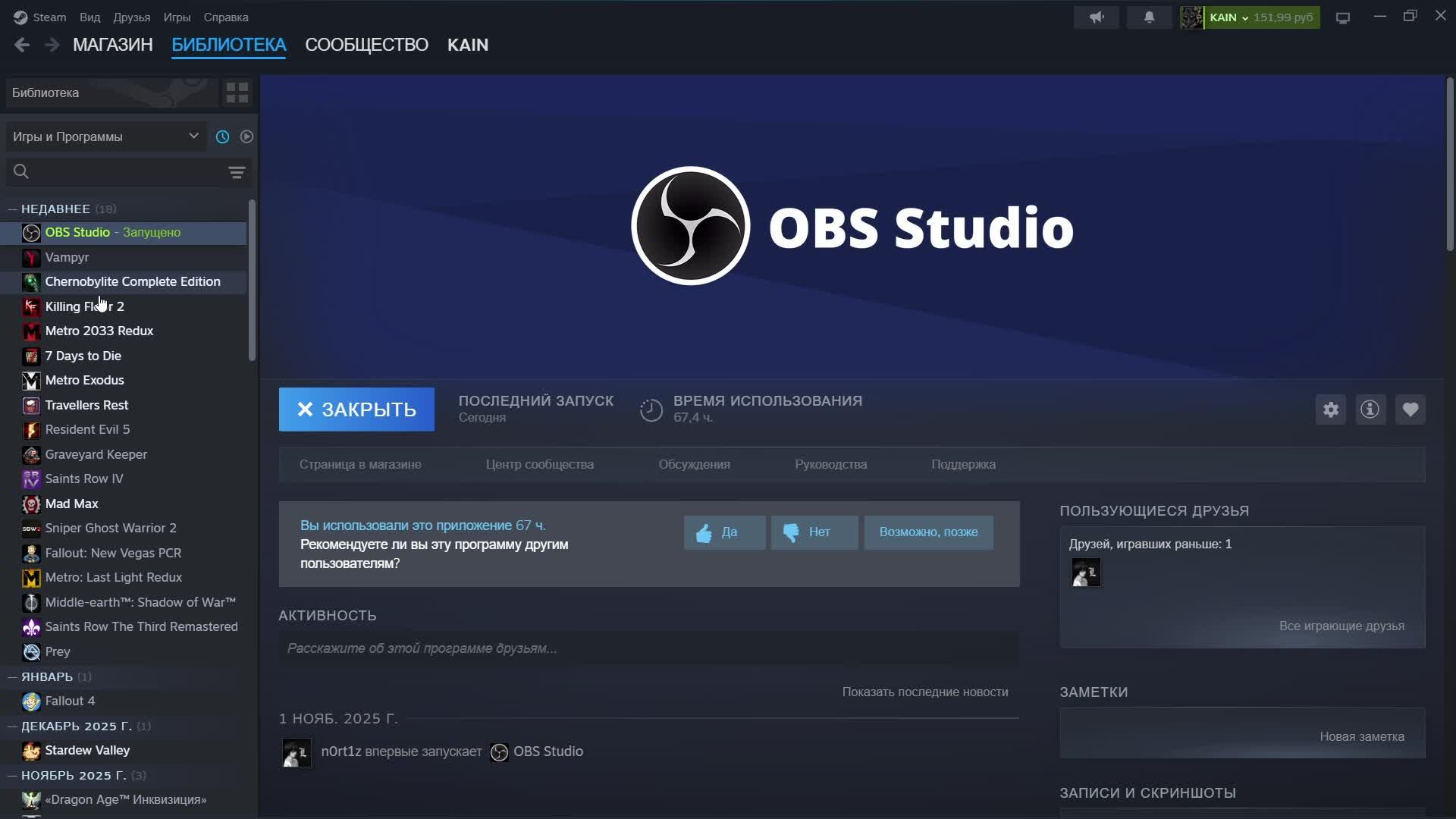The image size is (1456, 819).
Task: Click the Big Picture mode monitor icon
Action: 1343,17
